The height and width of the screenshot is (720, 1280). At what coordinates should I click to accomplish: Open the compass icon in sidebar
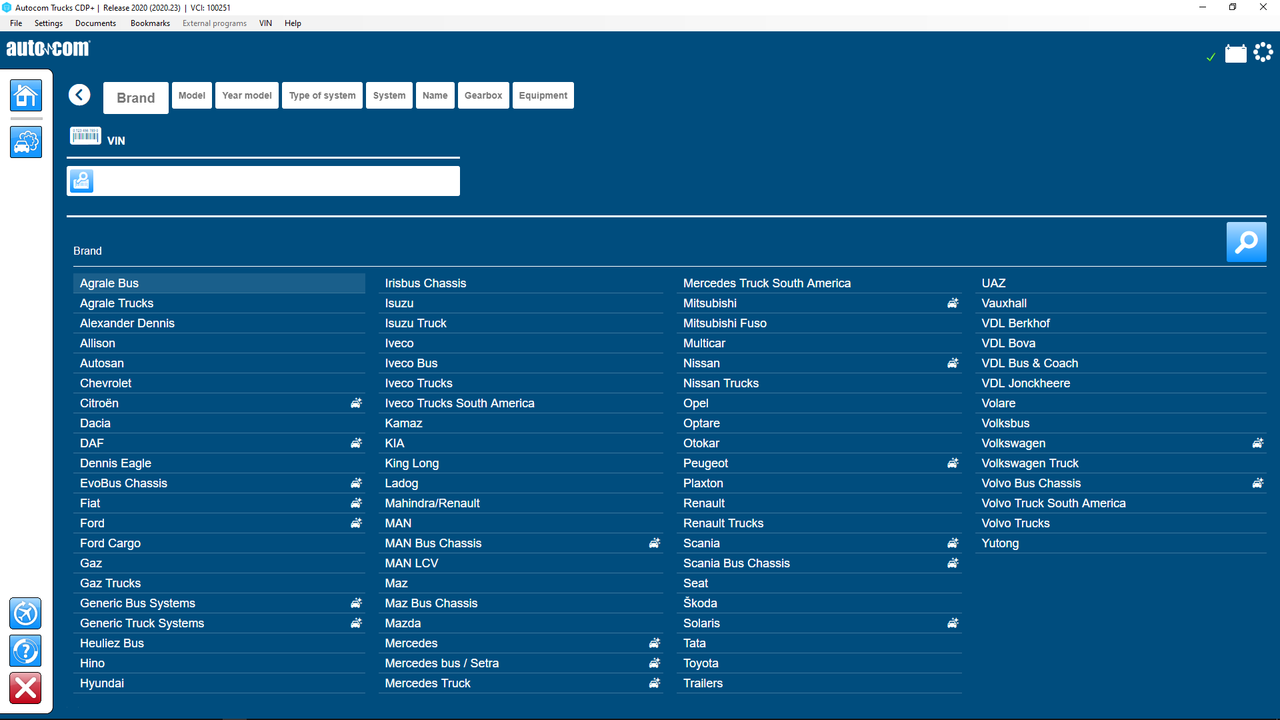coord(26,613)
